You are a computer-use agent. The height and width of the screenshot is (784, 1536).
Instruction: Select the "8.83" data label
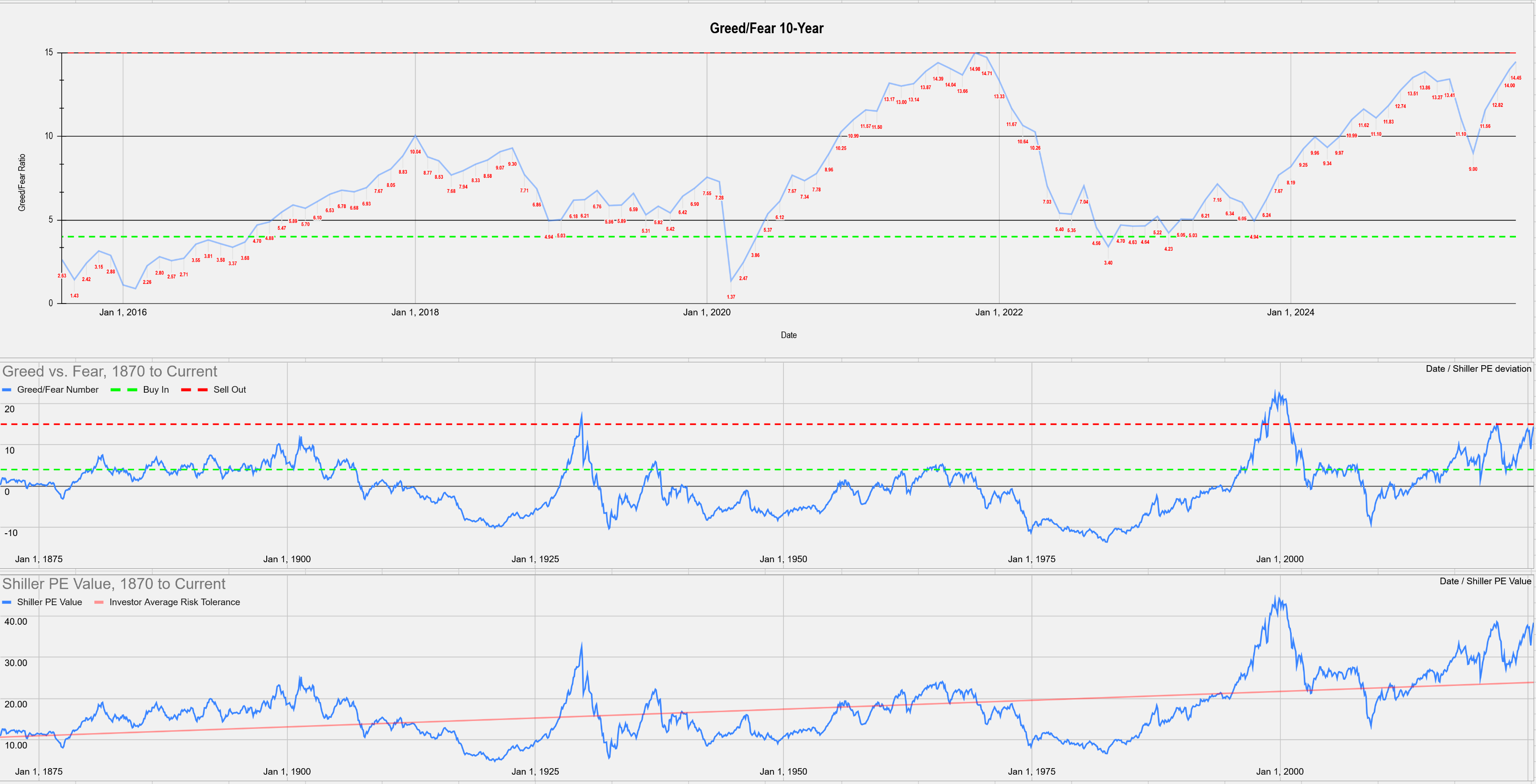(x=403, y=172)
